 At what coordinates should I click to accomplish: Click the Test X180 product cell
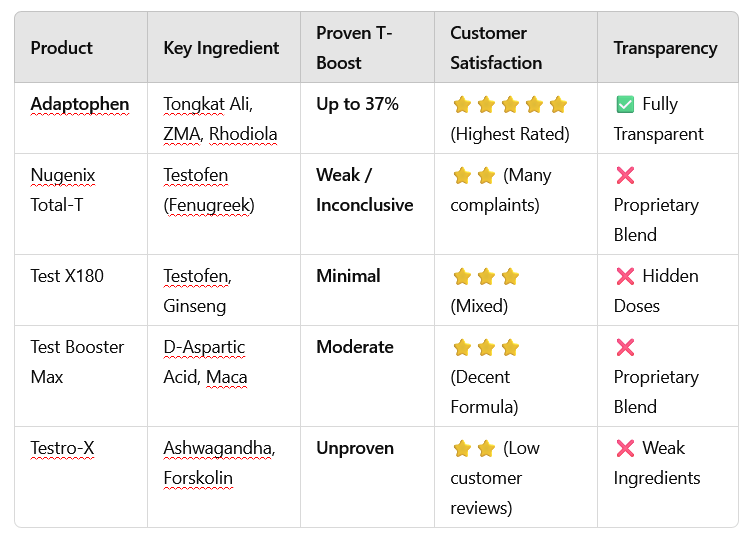point(67,276)
